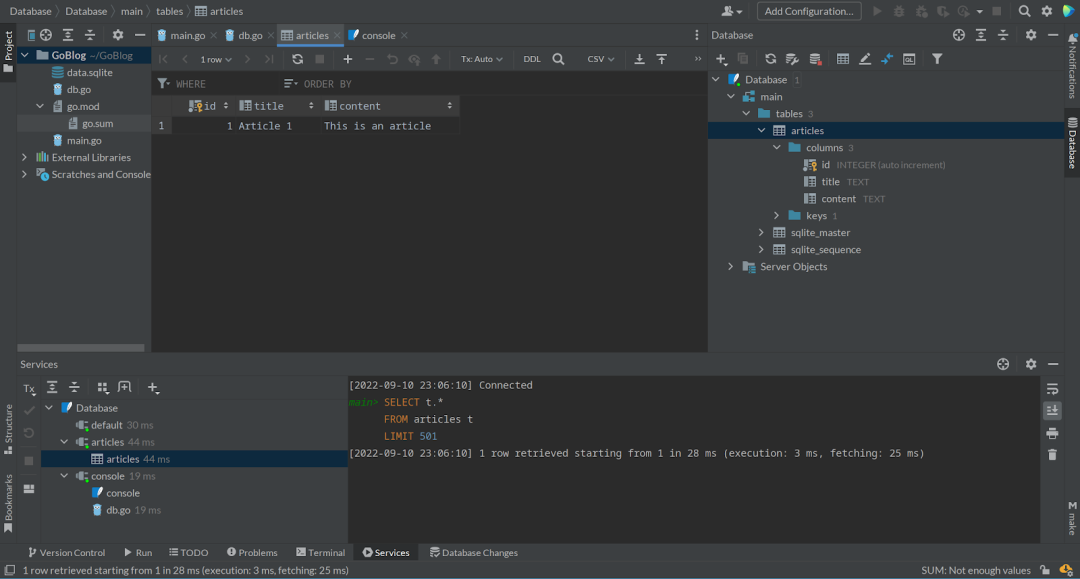This screenshot has height=579, width=1080.
Task: Open IDE settings gear in top bar
Action: [1046, 11]
